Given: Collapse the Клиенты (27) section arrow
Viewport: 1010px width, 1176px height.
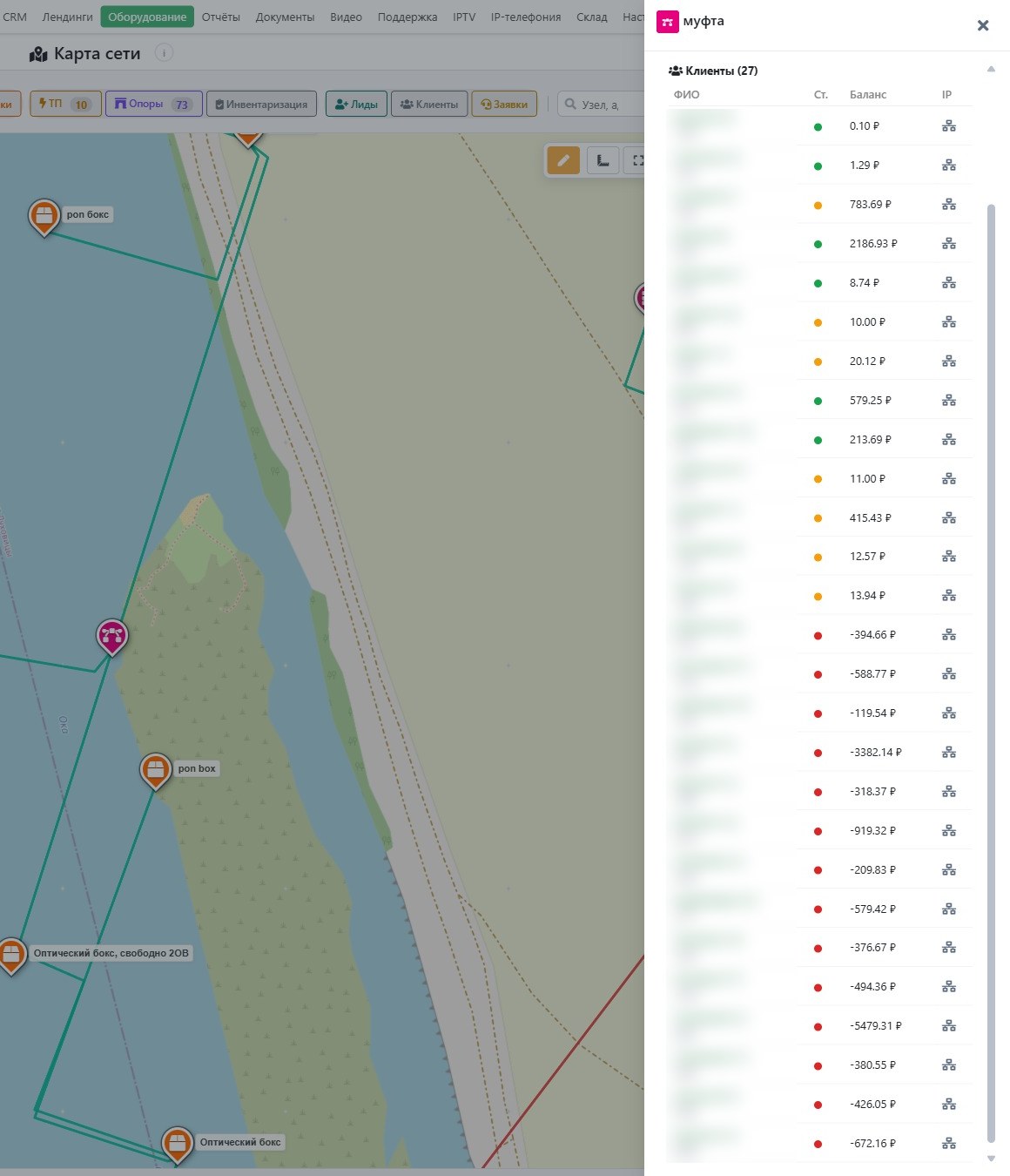Looking at the screenshot, I should 991,70.
